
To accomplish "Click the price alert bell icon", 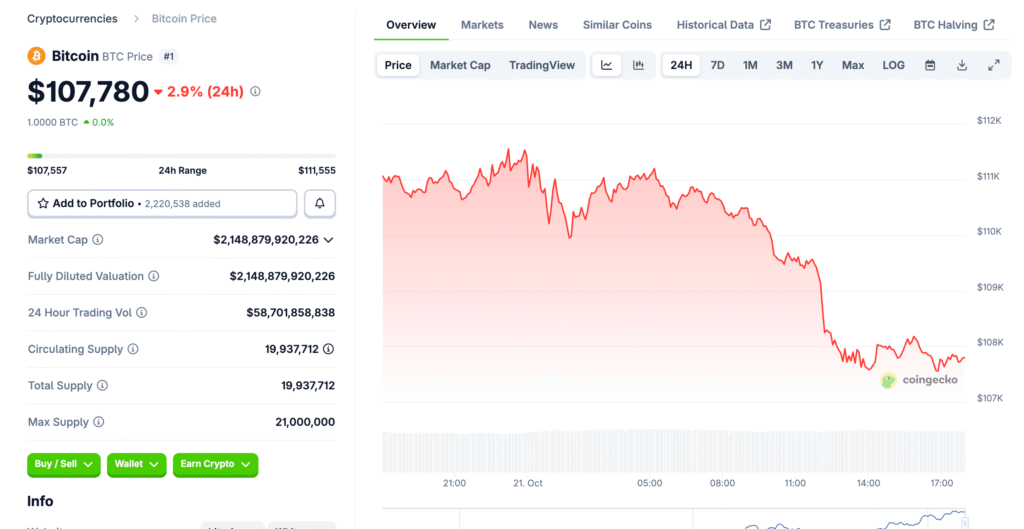I will [320, 203].
